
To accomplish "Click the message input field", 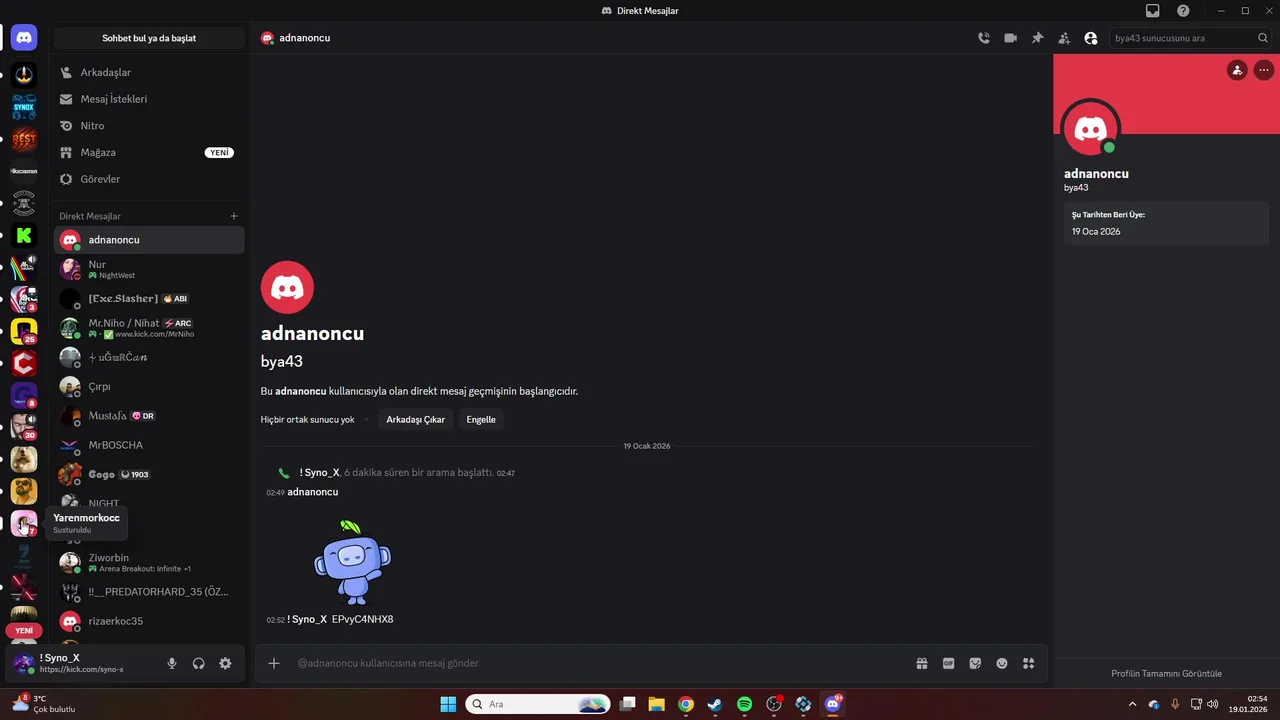I will point(600,663).
